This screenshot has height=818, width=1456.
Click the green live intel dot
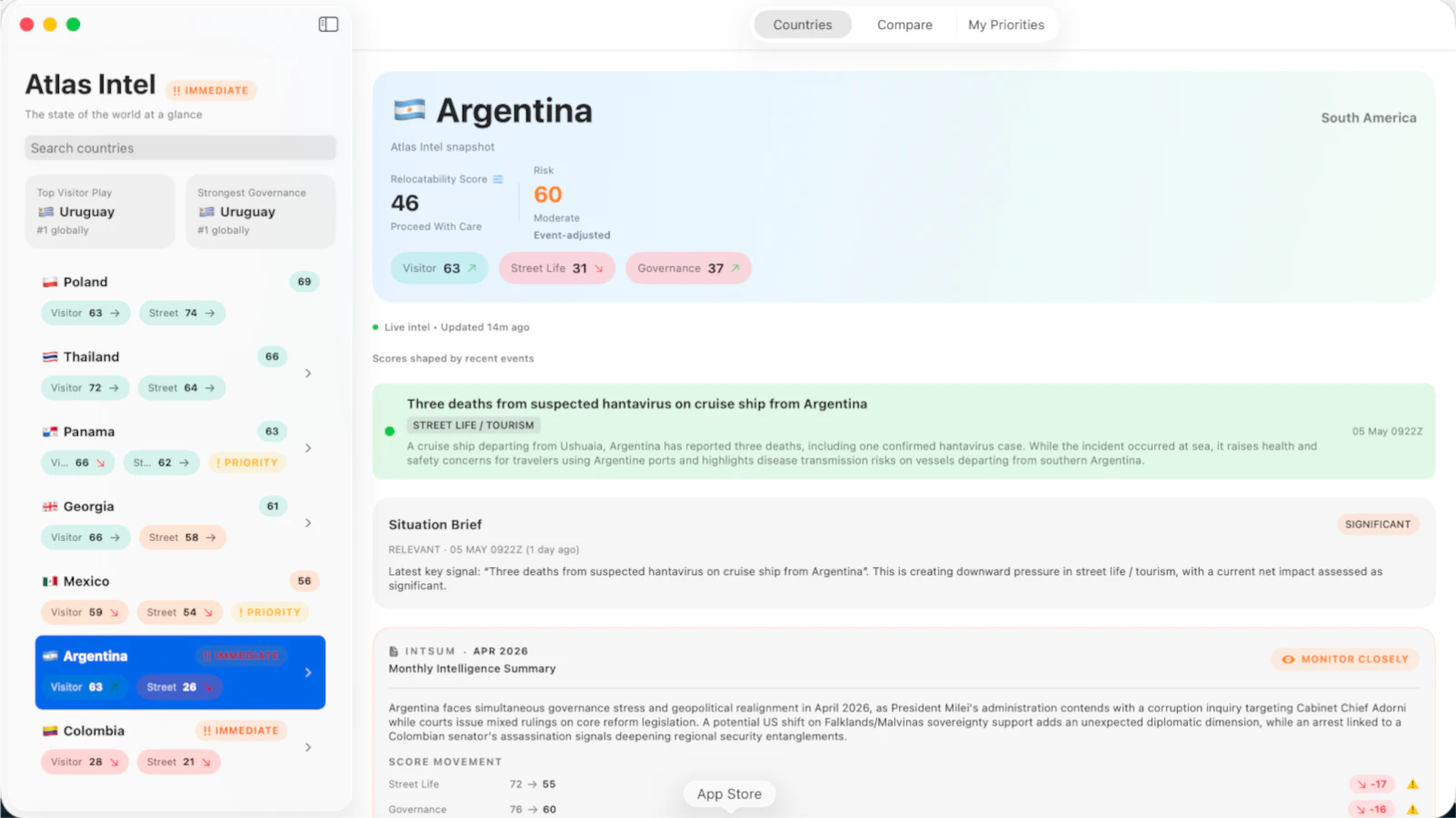375,327
